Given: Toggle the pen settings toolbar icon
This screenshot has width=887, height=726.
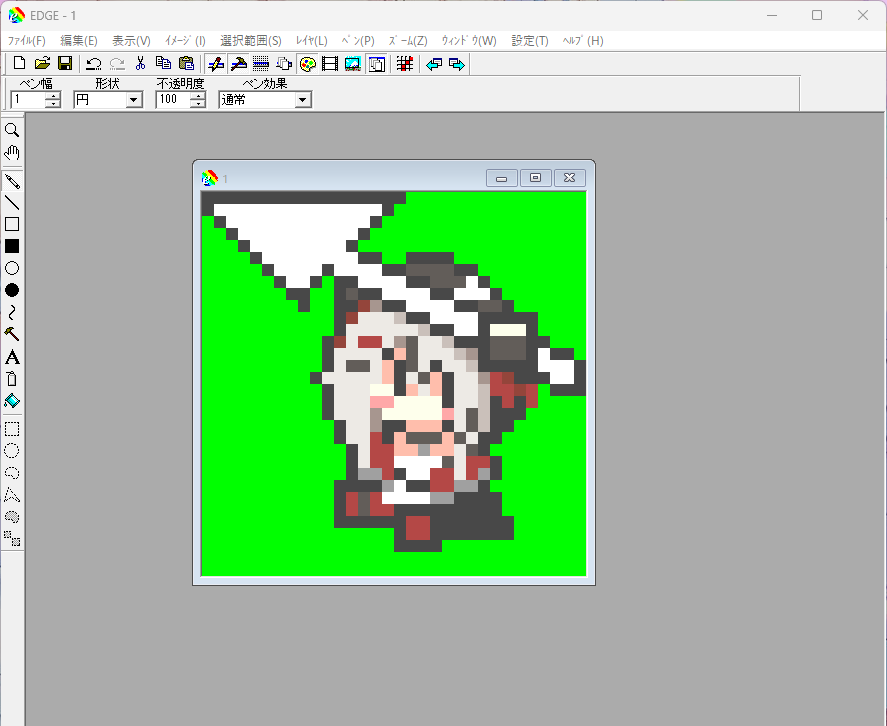Looking at the screenshot, I should [216, 64].
